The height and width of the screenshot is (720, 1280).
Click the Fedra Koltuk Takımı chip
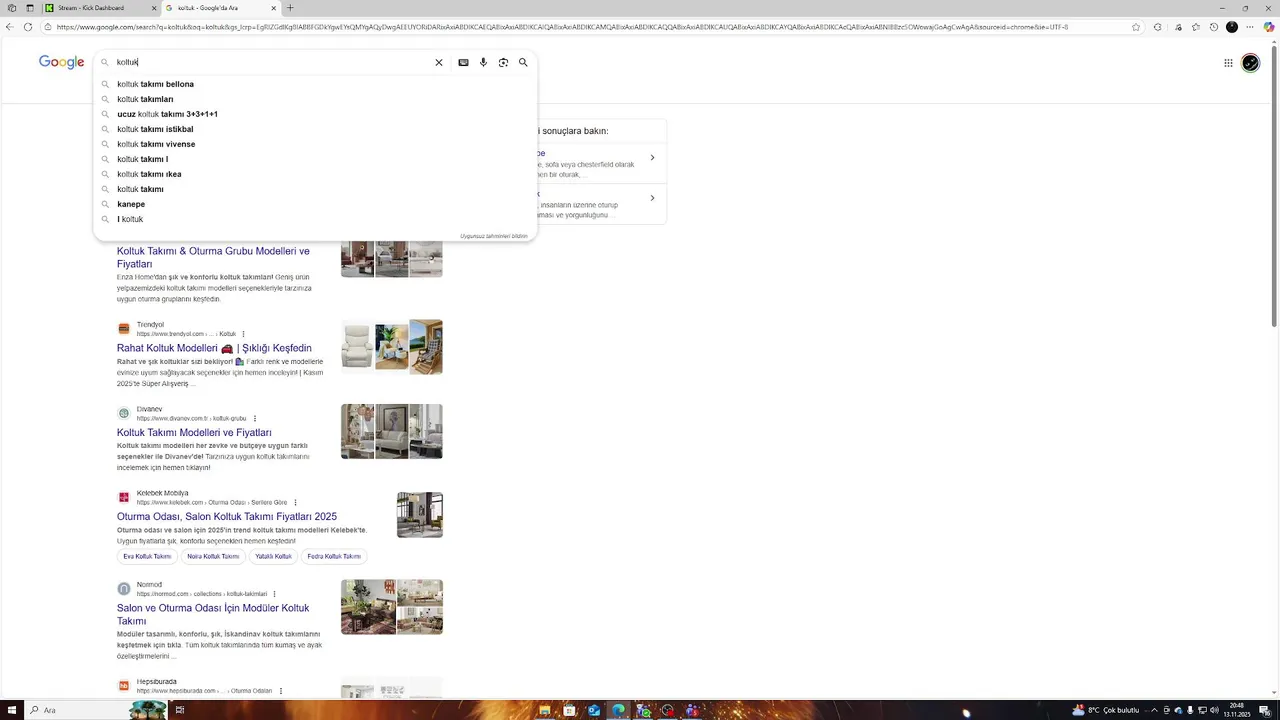pyautogui.click(x=334, y=556)
